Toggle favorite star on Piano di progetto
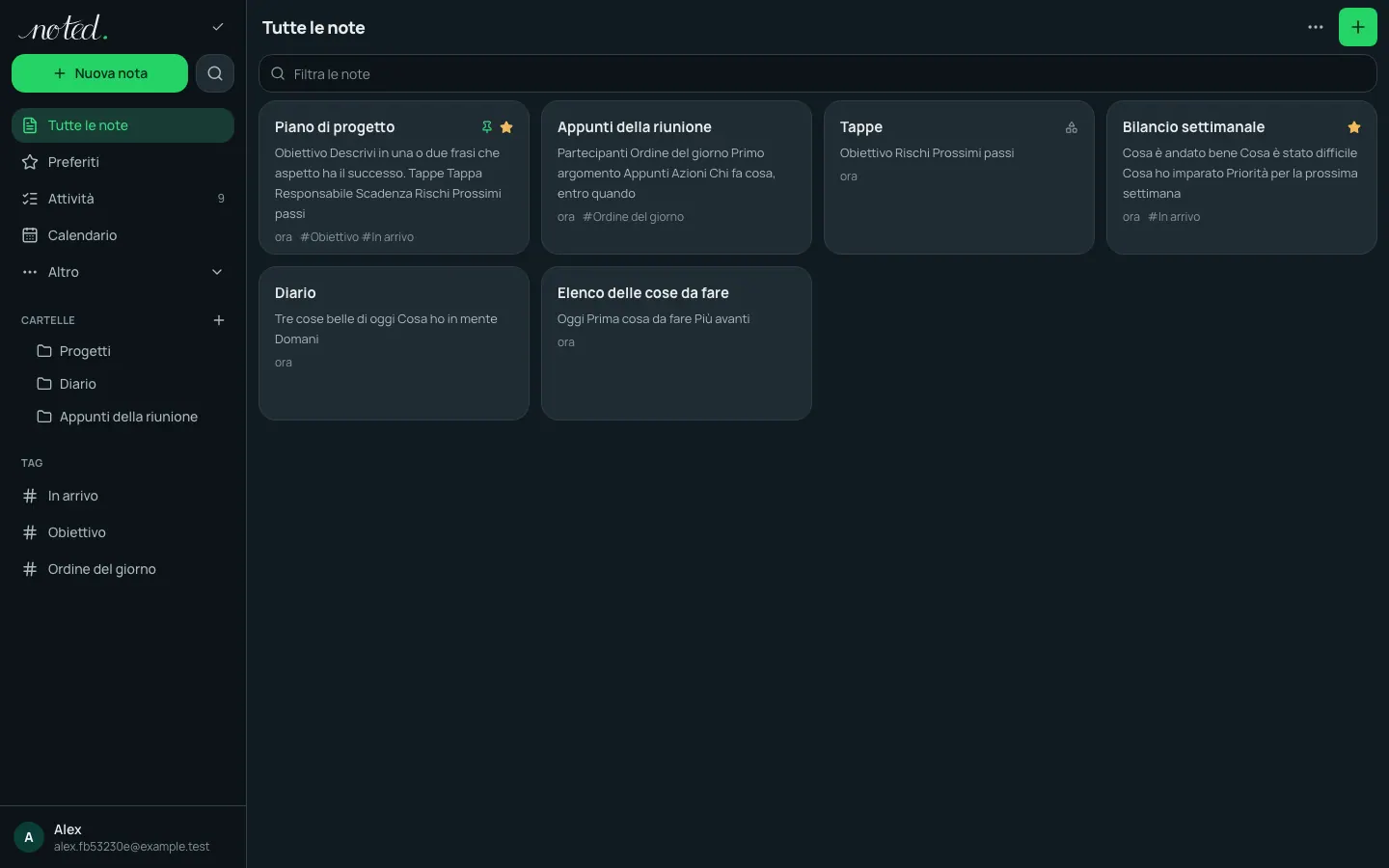This screenshot has height=868, width=1389. (x=506, y=127)
